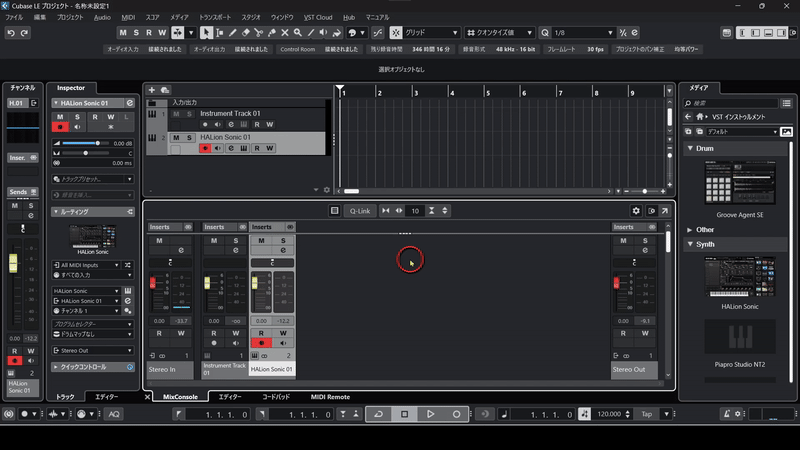Open All MIDI Inputs dropdown
Image resolution: width=800 pixels, height=450 pixels.
click(86, 265)
